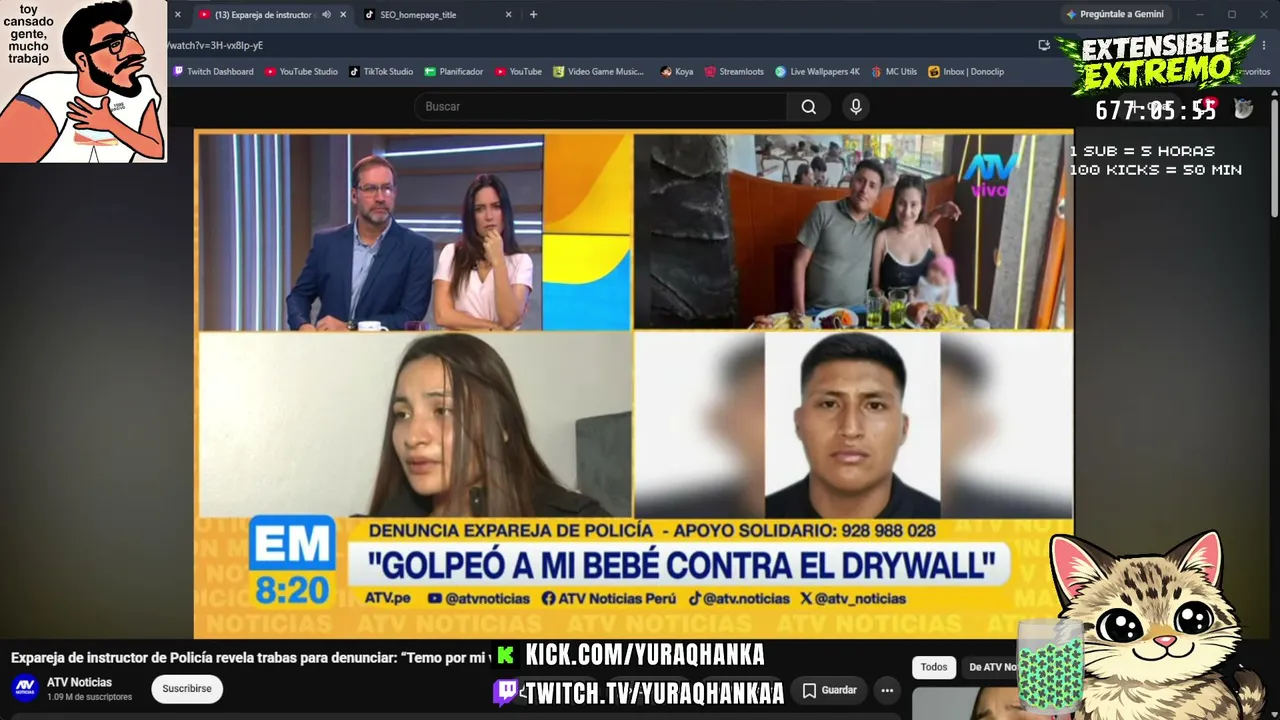Close the Expareja de instructor tab
Viewport: 1280px width, 720px height.
point(343,15)
